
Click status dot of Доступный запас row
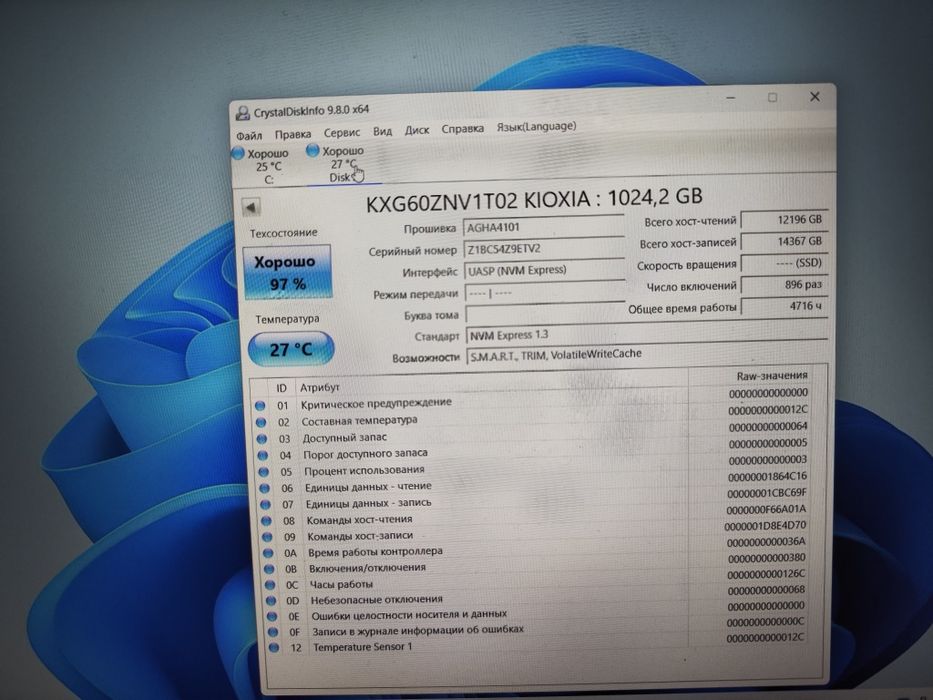pos(262,439)
